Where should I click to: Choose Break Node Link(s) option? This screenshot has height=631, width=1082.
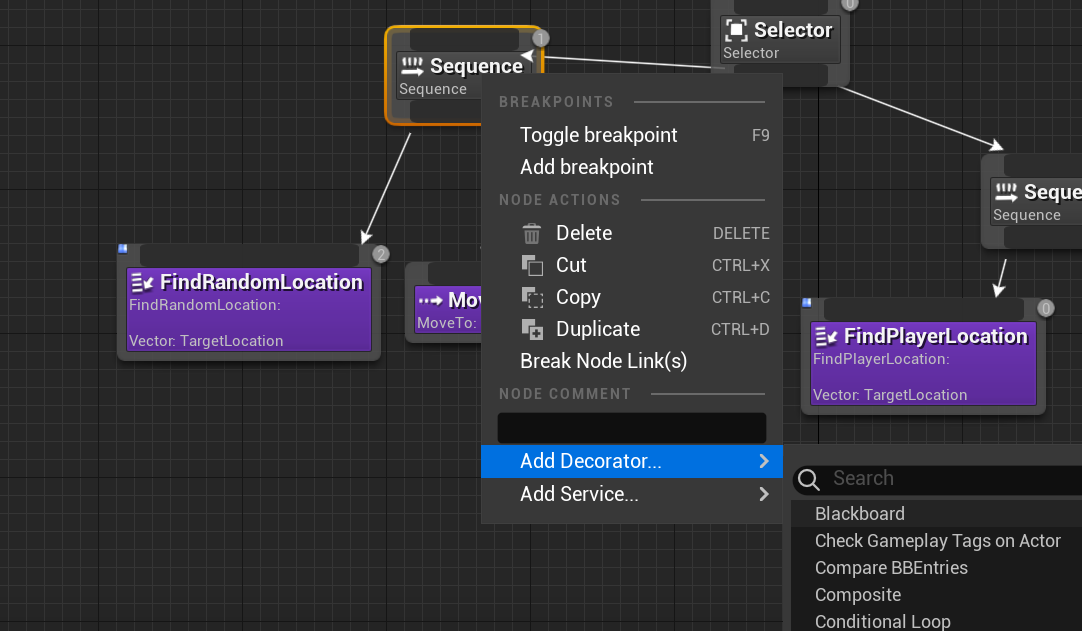(x=603, y=361)
